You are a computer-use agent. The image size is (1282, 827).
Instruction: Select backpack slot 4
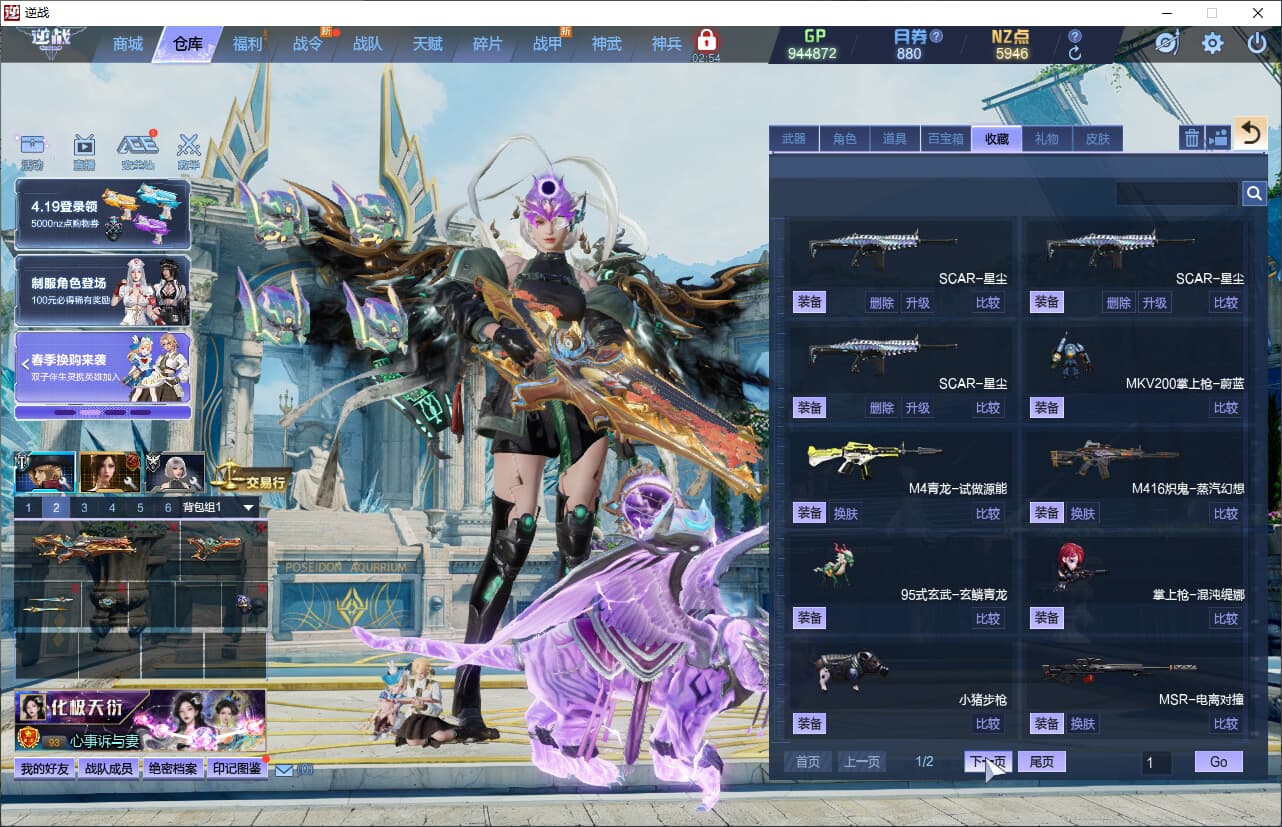click(112, 508)
